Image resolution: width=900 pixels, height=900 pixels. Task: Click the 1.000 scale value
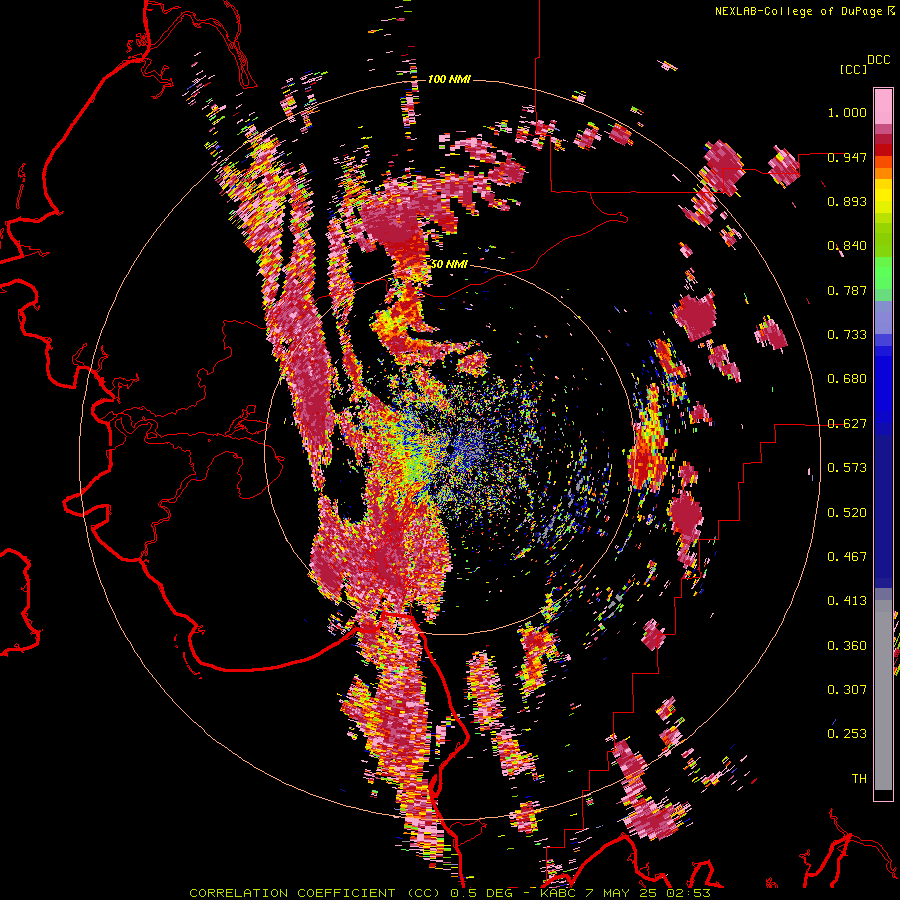pyautogui.click(x=847, y=112)
